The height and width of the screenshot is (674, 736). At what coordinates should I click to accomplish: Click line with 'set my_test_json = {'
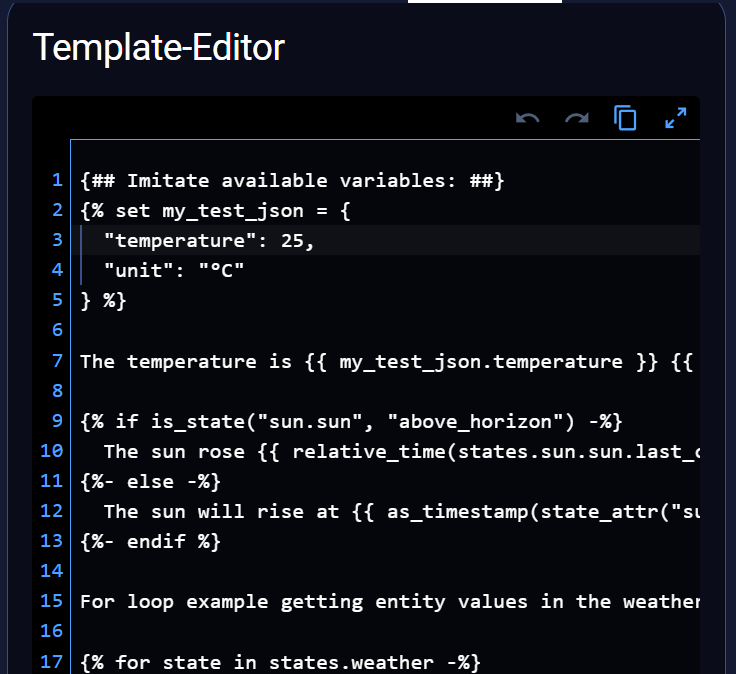coord(215,211)
